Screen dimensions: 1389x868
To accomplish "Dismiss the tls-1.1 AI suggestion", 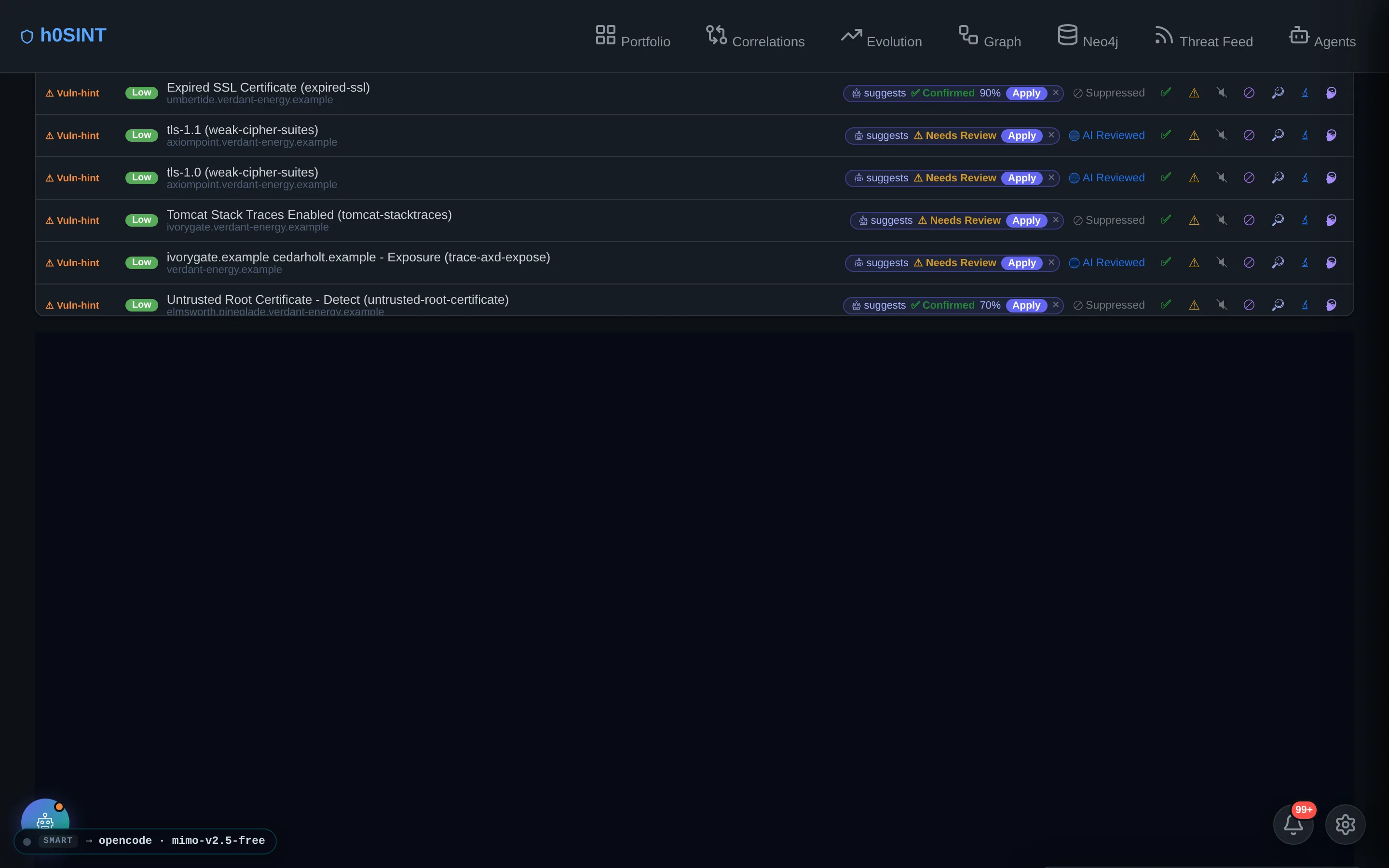I will pos(1051,135).
